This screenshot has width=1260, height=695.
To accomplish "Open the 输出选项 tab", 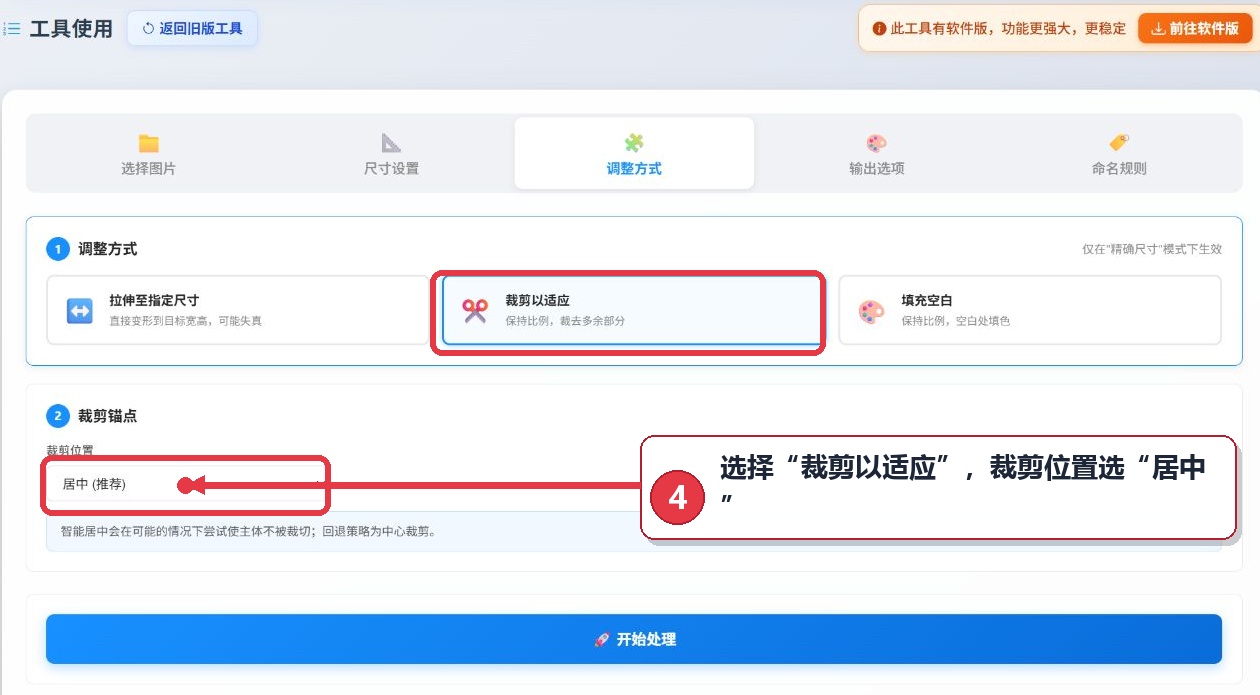I will pos(877,154).
